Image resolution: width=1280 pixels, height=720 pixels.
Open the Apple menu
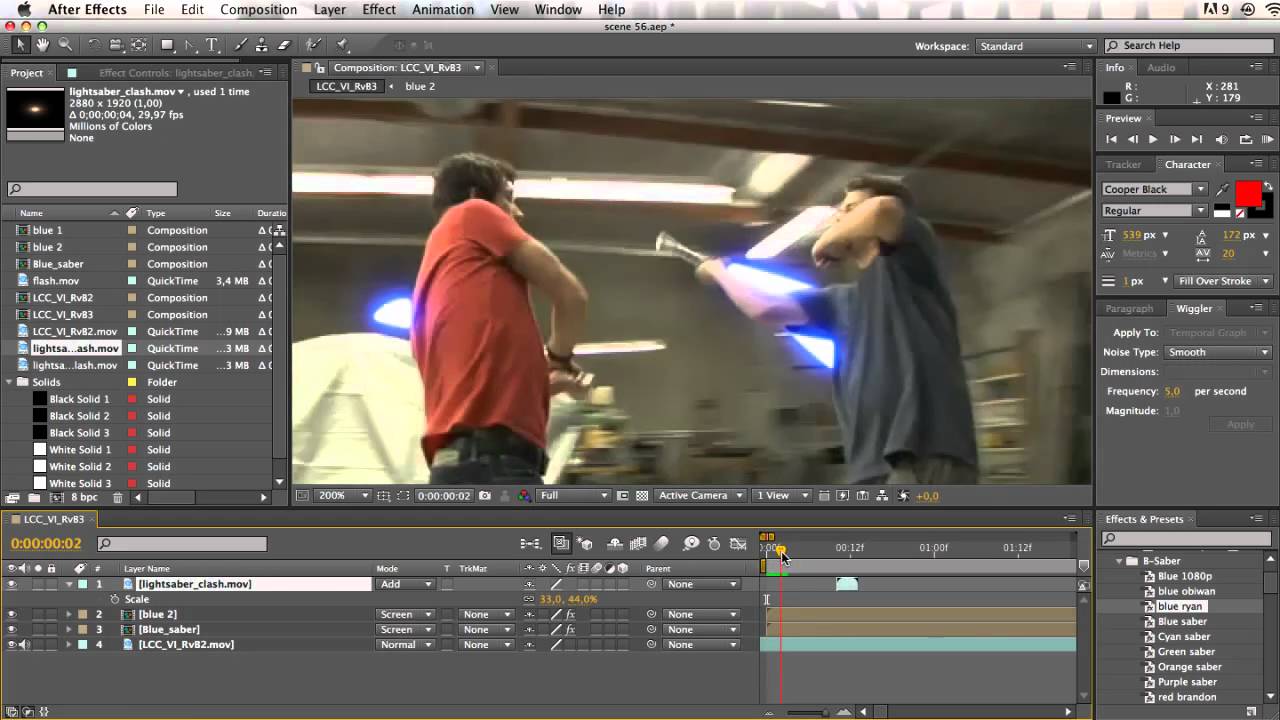click(x=24, y=9)
